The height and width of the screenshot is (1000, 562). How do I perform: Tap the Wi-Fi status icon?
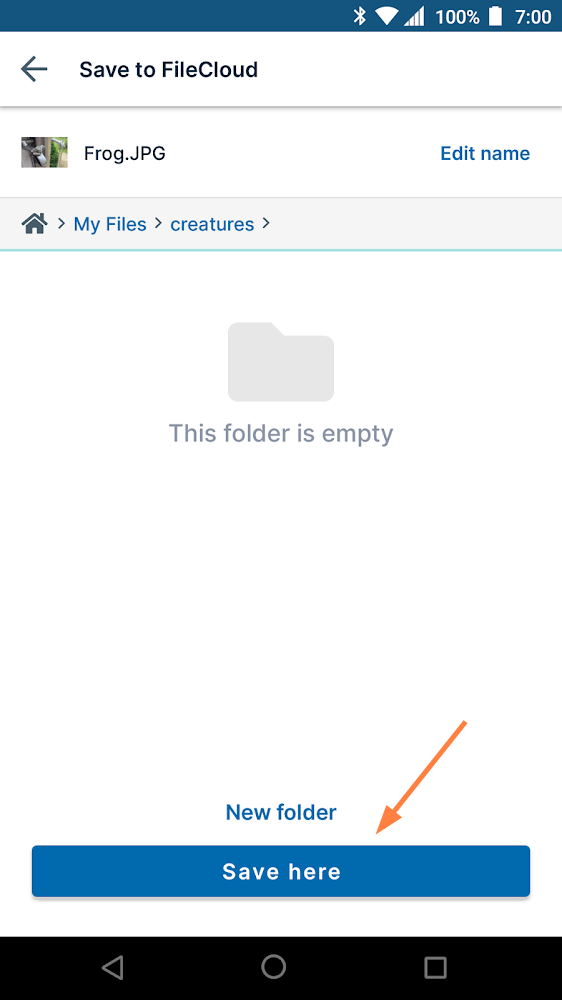pyautogui.click(x=387, y=17)
